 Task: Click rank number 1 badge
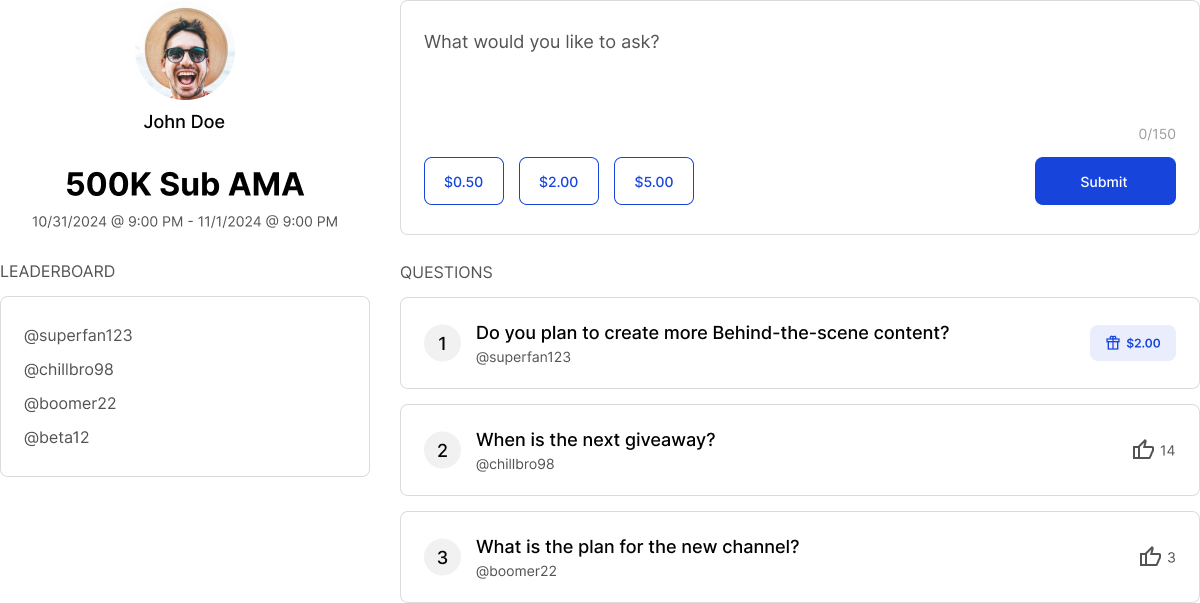pyautogui.click(x=442, y=343)
